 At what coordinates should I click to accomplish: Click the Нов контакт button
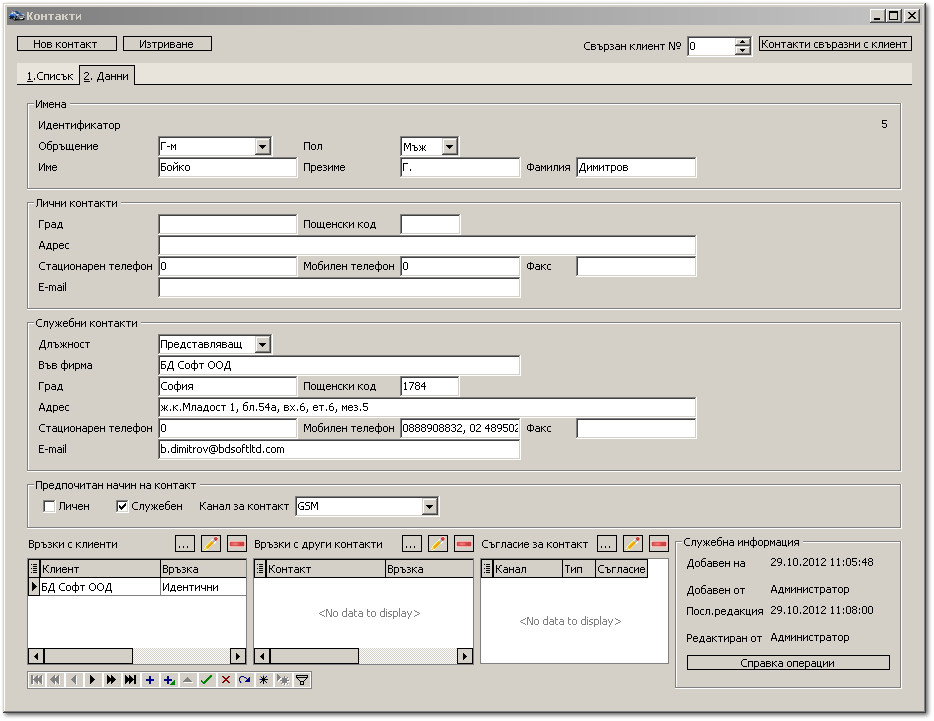pos(67,44)
